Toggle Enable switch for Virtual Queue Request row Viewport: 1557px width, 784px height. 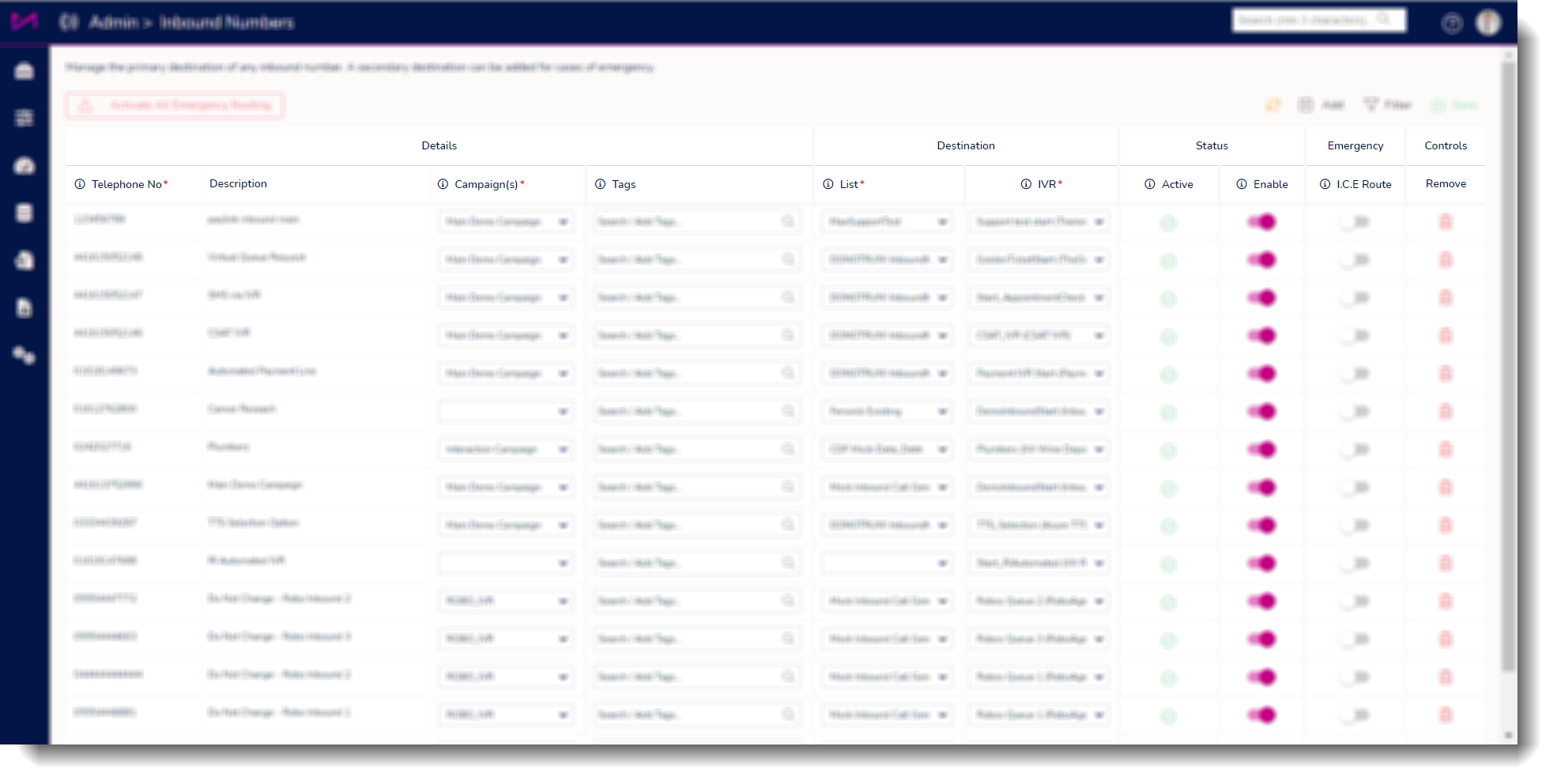tap(1262, 260)
